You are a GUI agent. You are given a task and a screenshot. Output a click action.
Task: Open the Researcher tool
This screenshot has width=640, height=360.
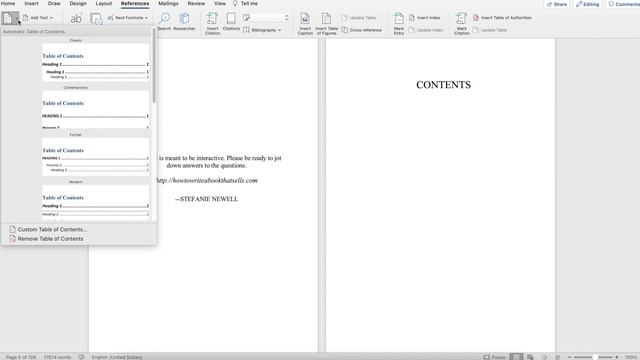184,22
